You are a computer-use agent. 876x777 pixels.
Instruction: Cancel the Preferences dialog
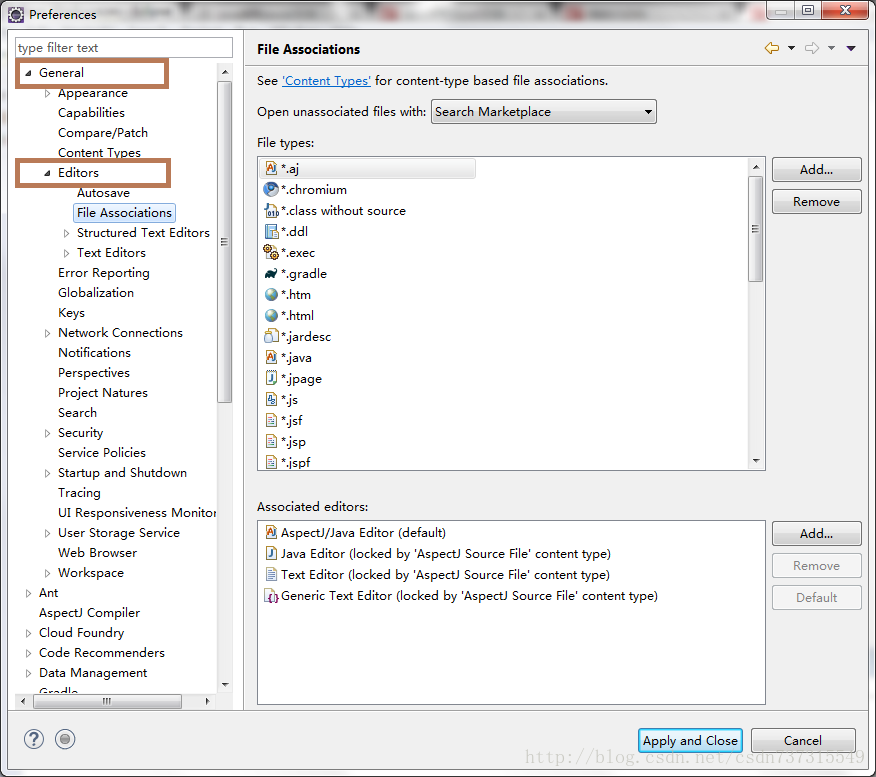[x=803, y=741]
